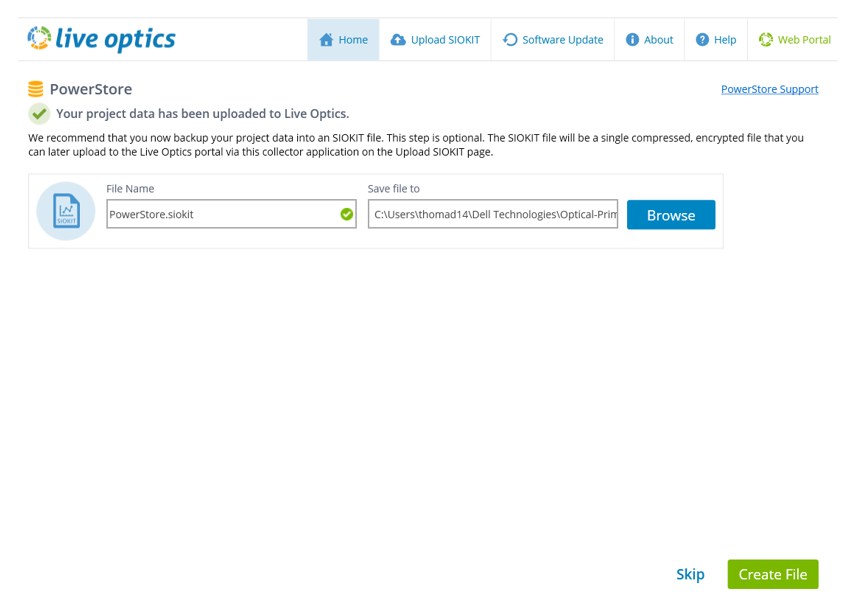Click the Upload SIOKIT cloud icon
852x609 pixels.
pos(398,40)
